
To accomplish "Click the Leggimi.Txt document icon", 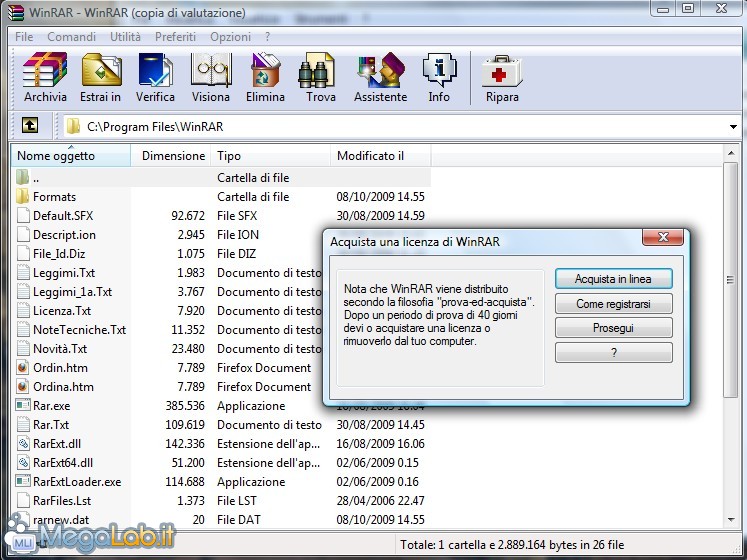I will pos(22,273).
